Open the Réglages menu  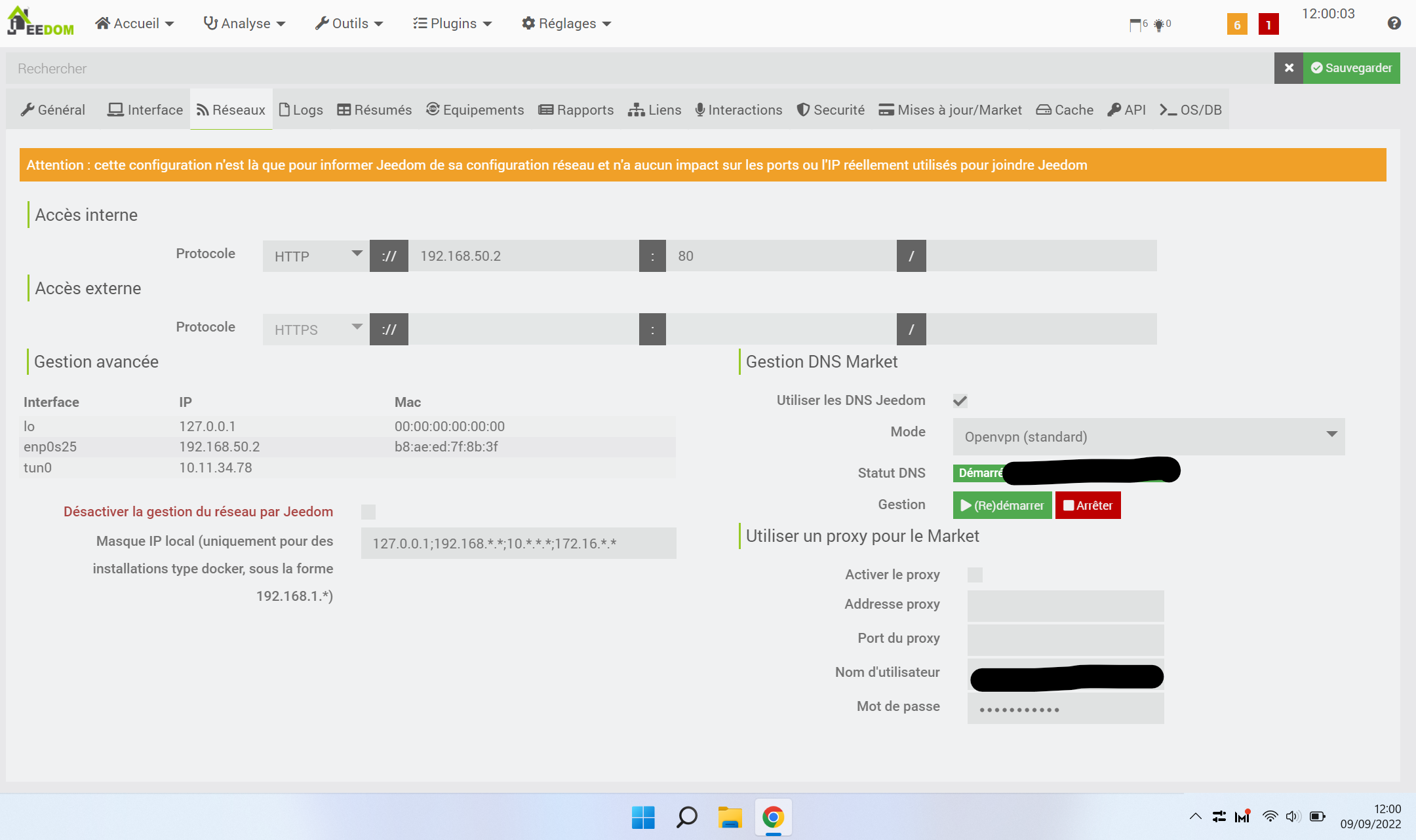click(x=566, y=24)
